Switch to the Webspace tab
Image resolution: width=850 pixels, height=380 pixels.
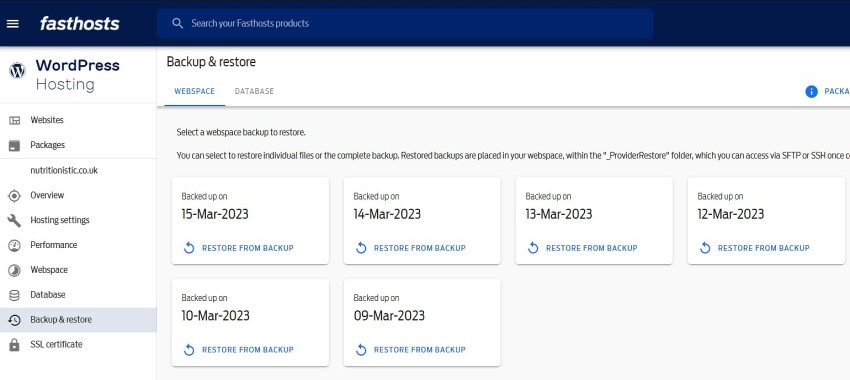point(195,91)
